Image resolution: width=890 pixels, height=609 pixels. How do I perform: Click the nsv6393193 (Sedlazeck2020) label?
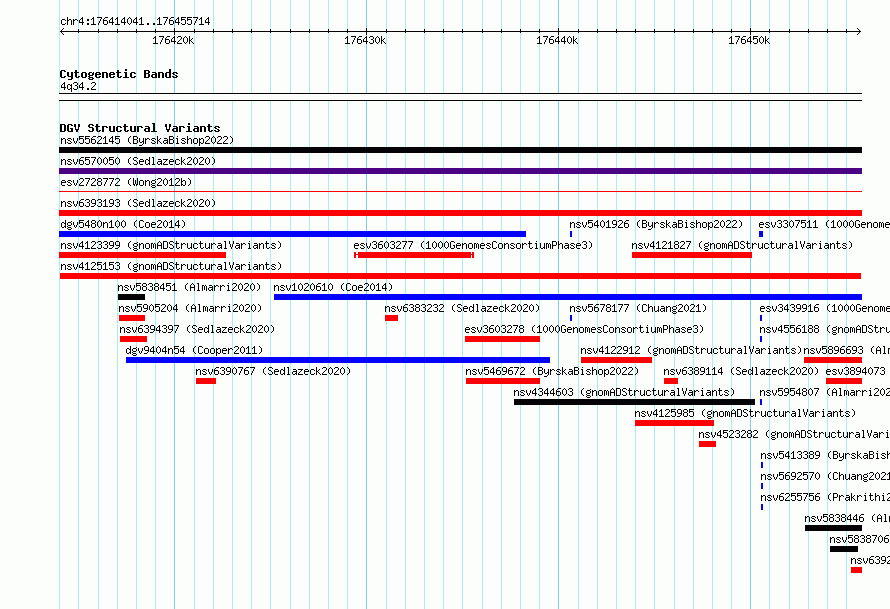[x=138, y=203]
